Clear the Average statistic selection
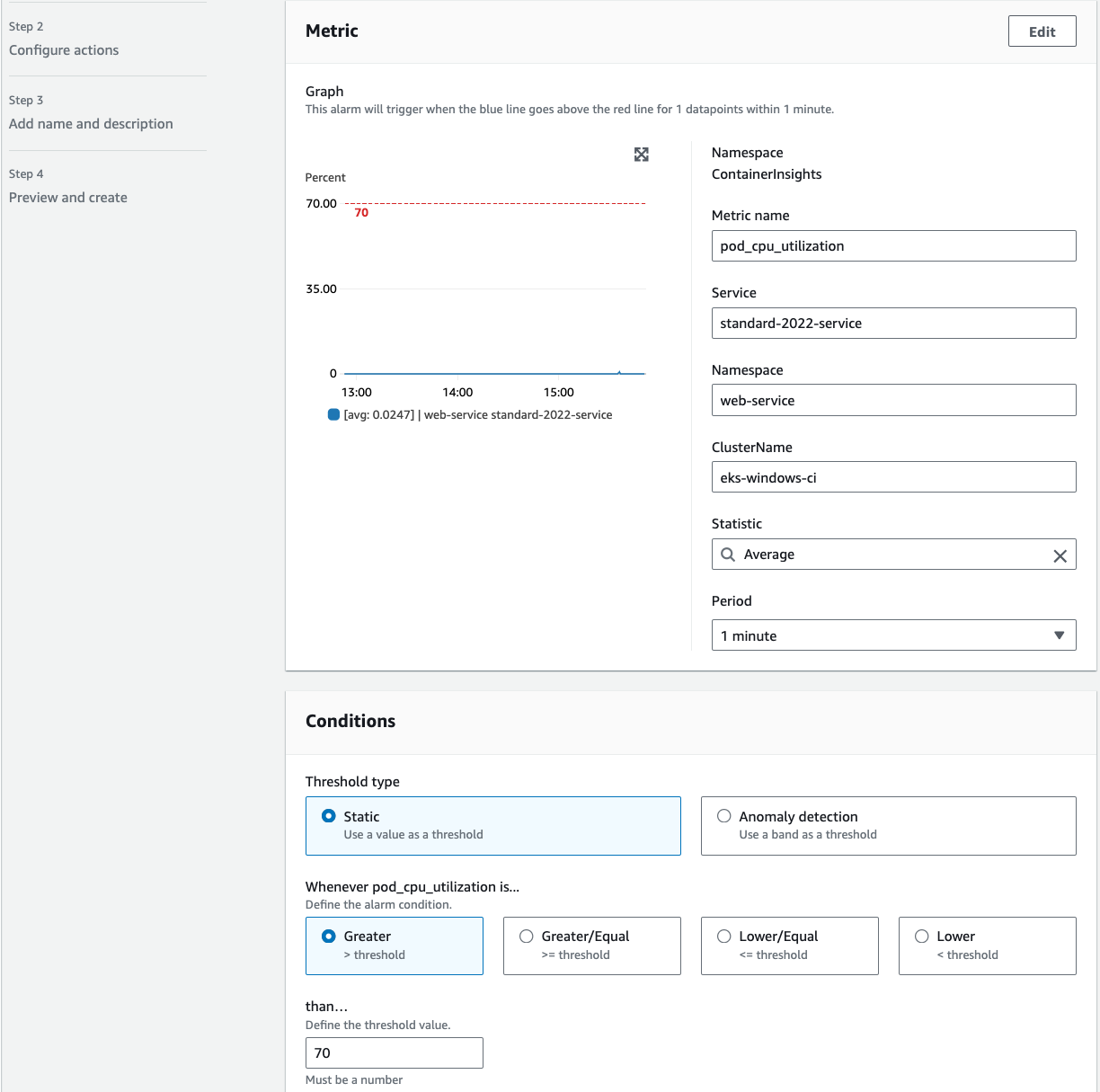The height and width of the screenshot is (1092, 1100). 1060,555
